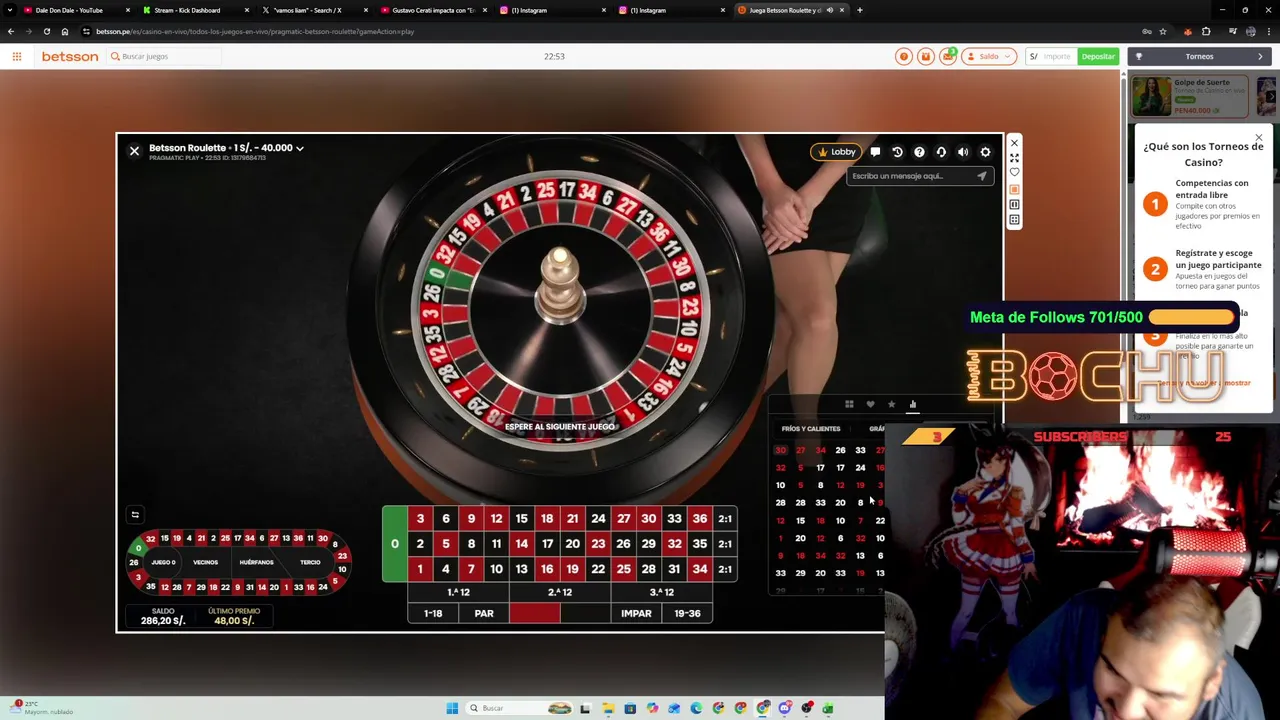The width and height of the screenshot is (1280, 720).
Task: Open Betsson help question icon in header
Action: tap(904, 56)
